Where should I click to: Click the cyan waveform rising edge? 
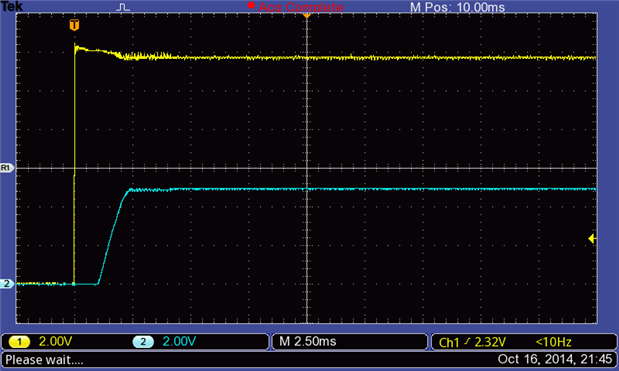[x=113, y=237]
